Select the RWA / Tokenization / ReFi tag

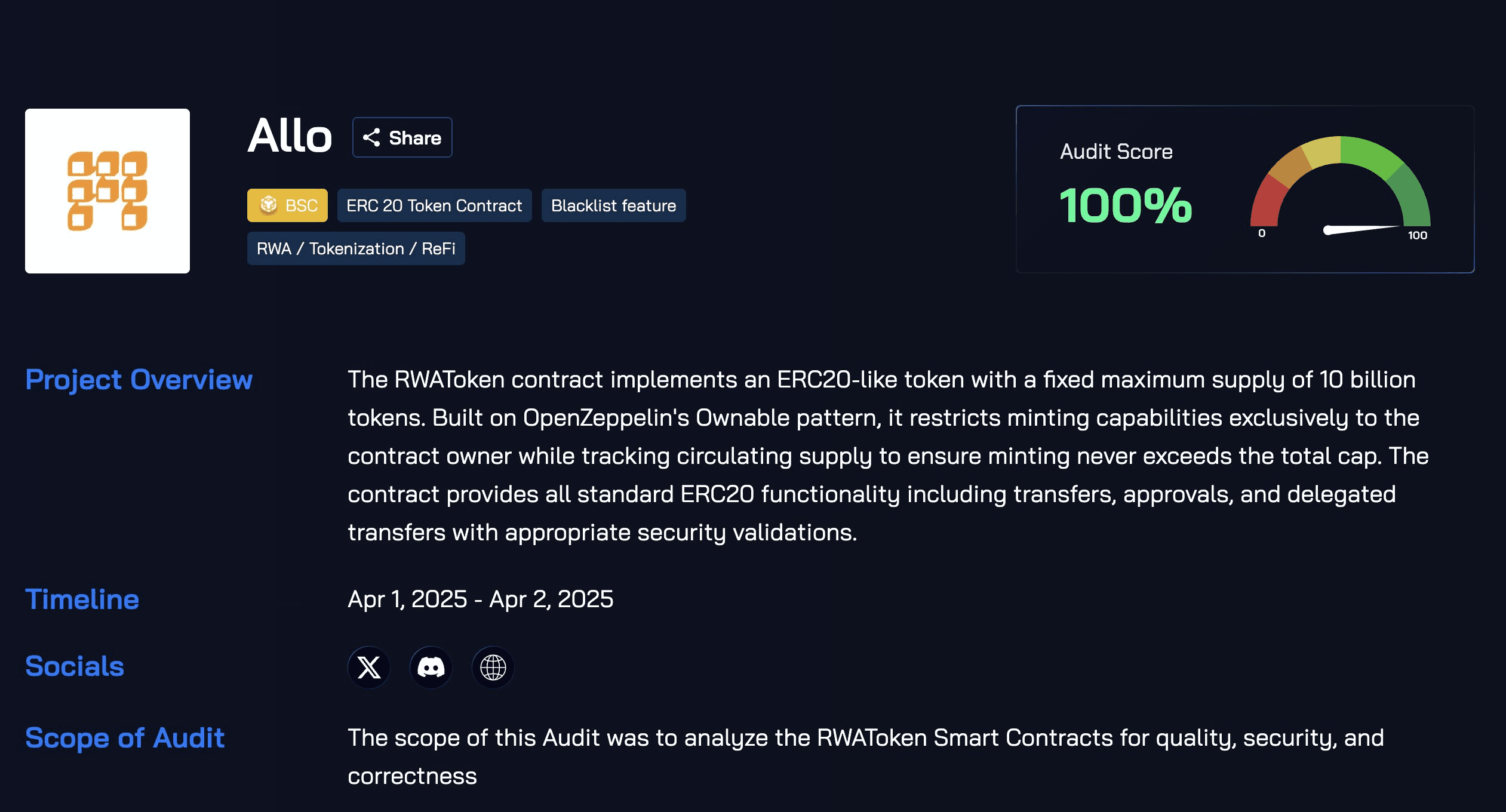tap(356, 248)
